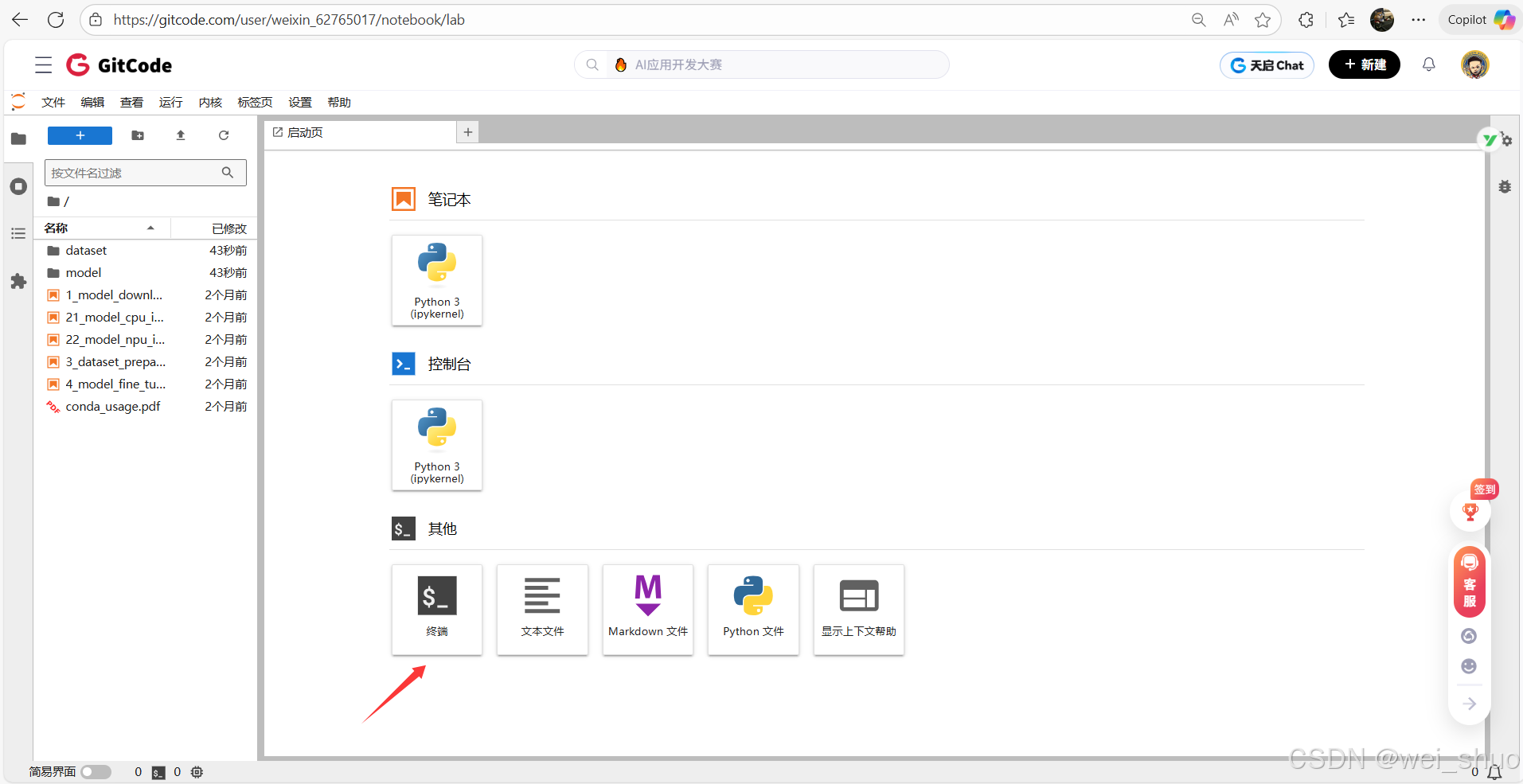Open the 标签页 menu
Screen dimensions: 1523x784
coord(255,102)
